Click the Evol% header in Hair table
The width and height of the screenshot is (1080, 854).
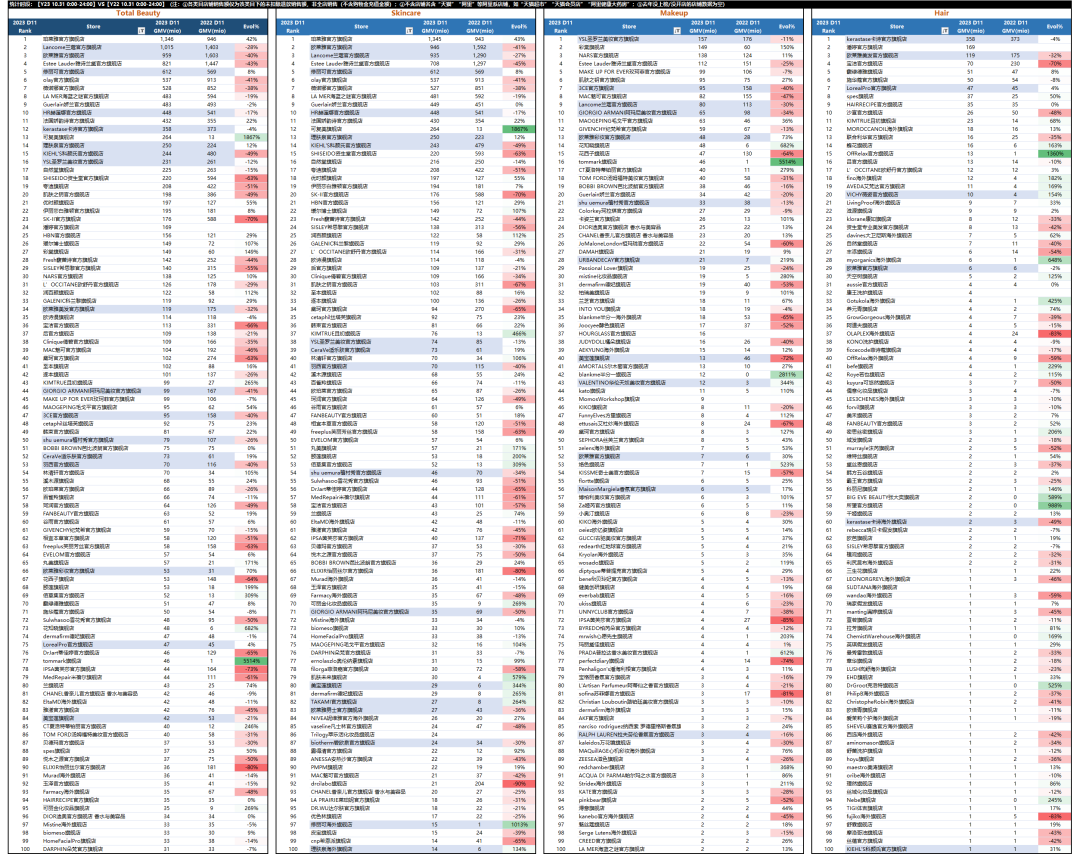[x=1055, y=27]
